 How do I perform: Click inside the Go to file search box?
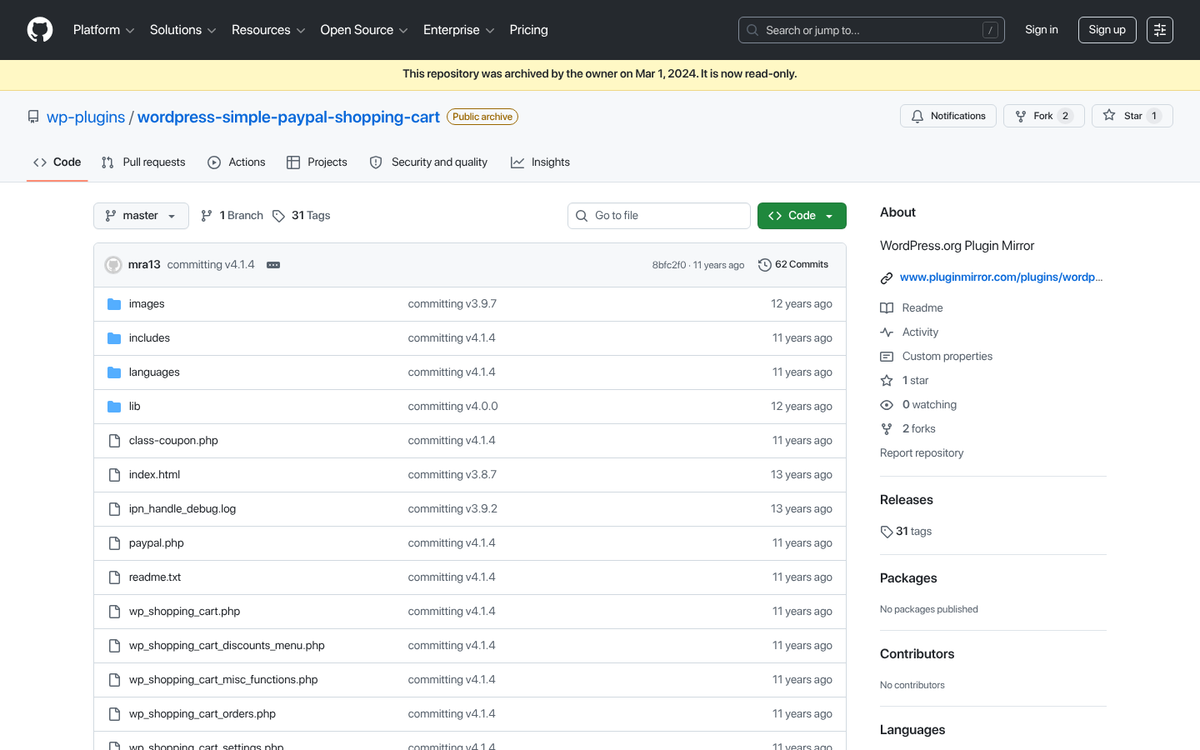click(x=658, y=215)
